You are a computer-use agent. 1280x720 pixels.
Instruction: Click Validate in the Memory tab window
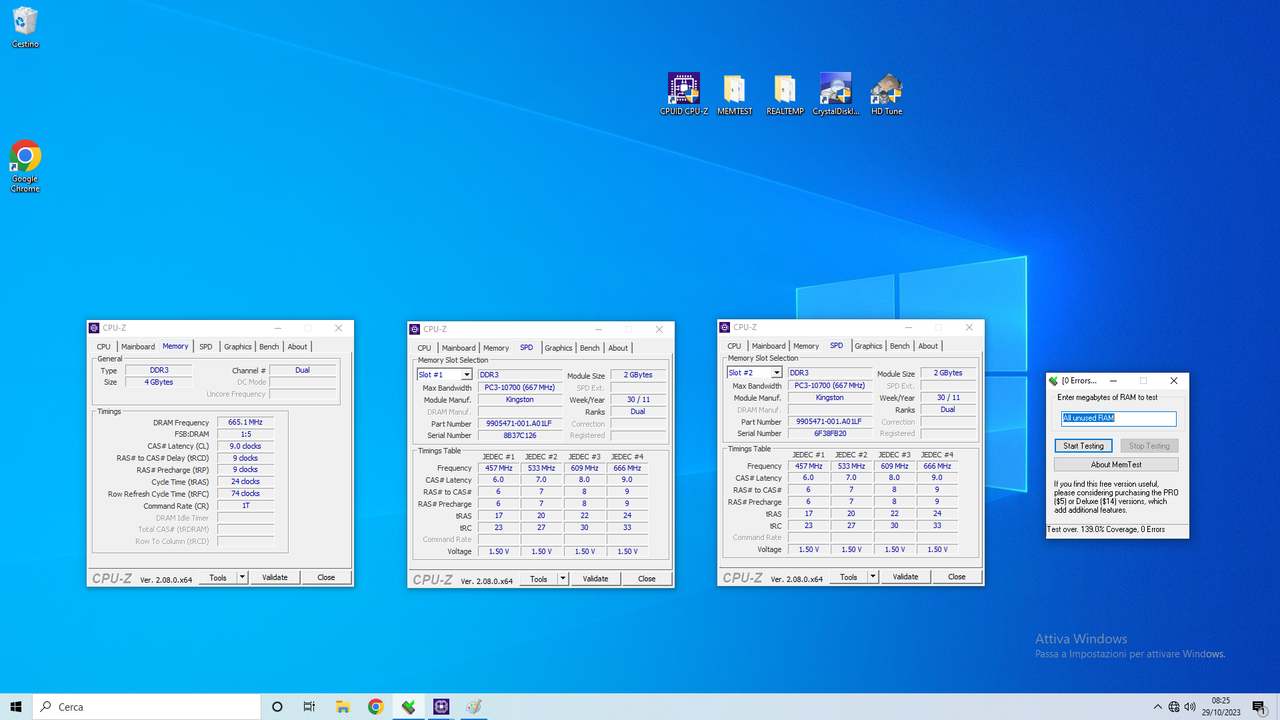click(275, 577)
